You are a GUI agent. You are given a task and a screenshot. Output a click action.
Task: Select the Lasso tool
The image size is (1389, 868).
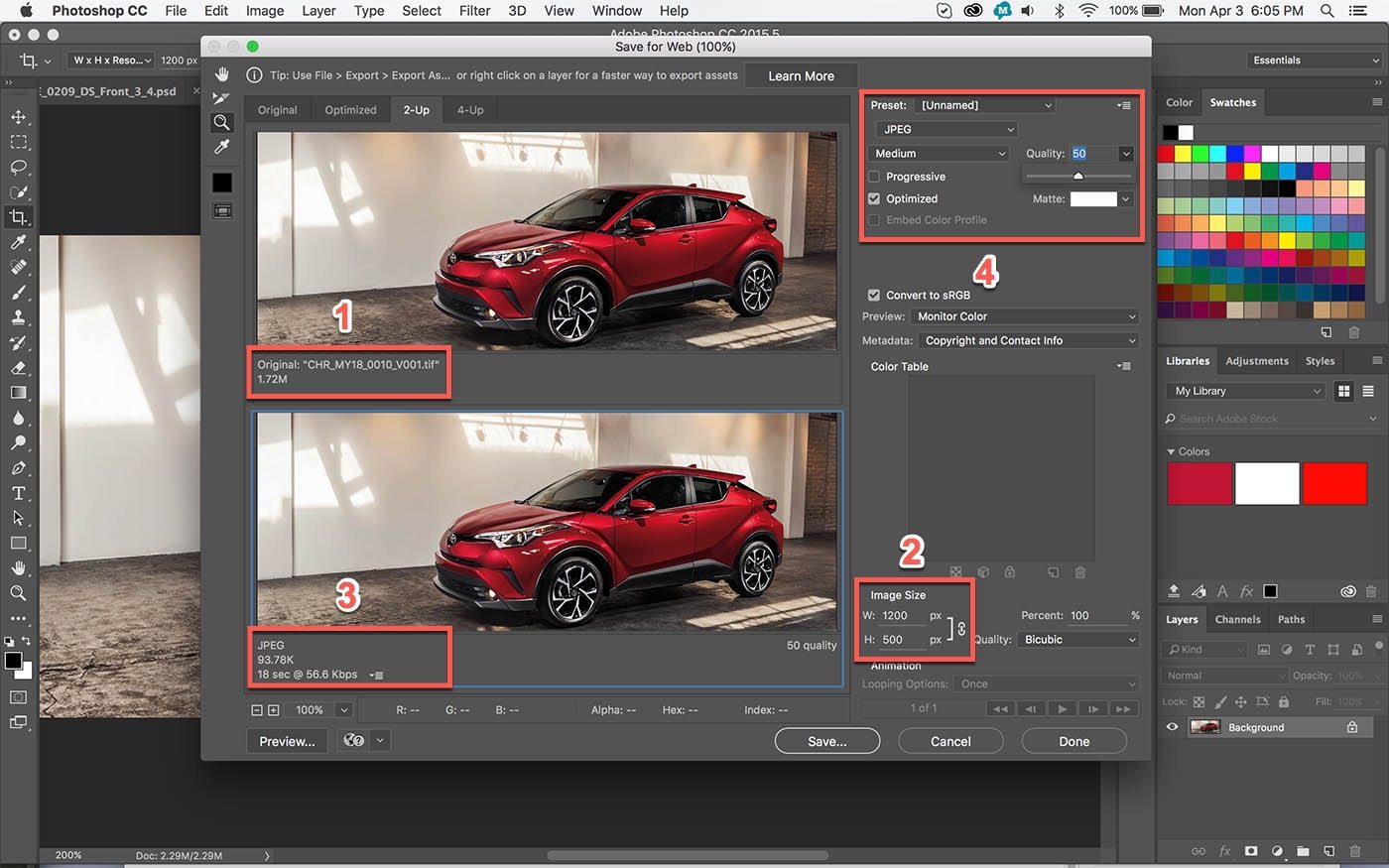(18, 167)
